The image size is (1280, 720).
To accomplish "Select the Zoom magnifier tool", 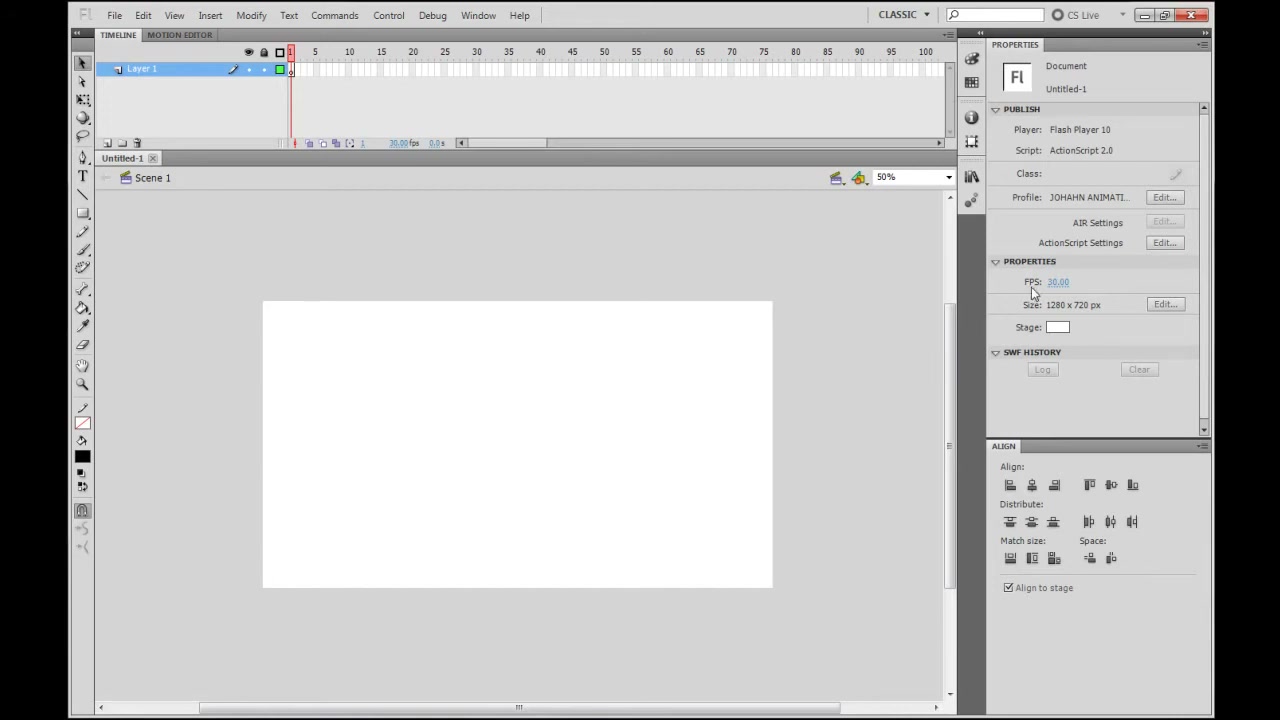I will pyautogui.click(x=83, y=384).
